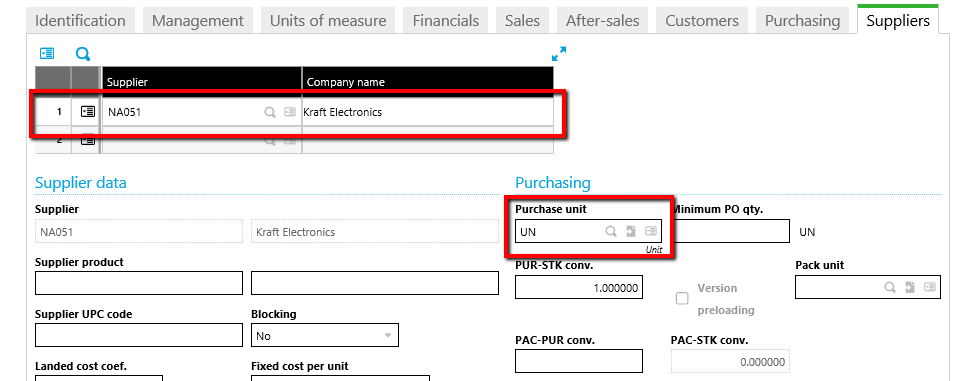Toggle the Version preloading checkbox
Screen dimensions: 972x381
(682, 299)
